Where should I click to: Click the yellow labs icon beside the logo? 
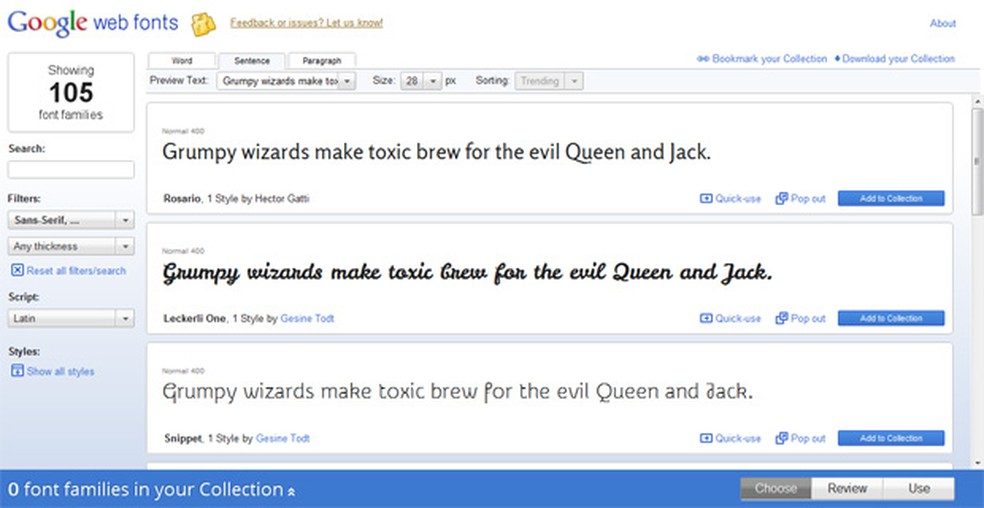point(203,24)
